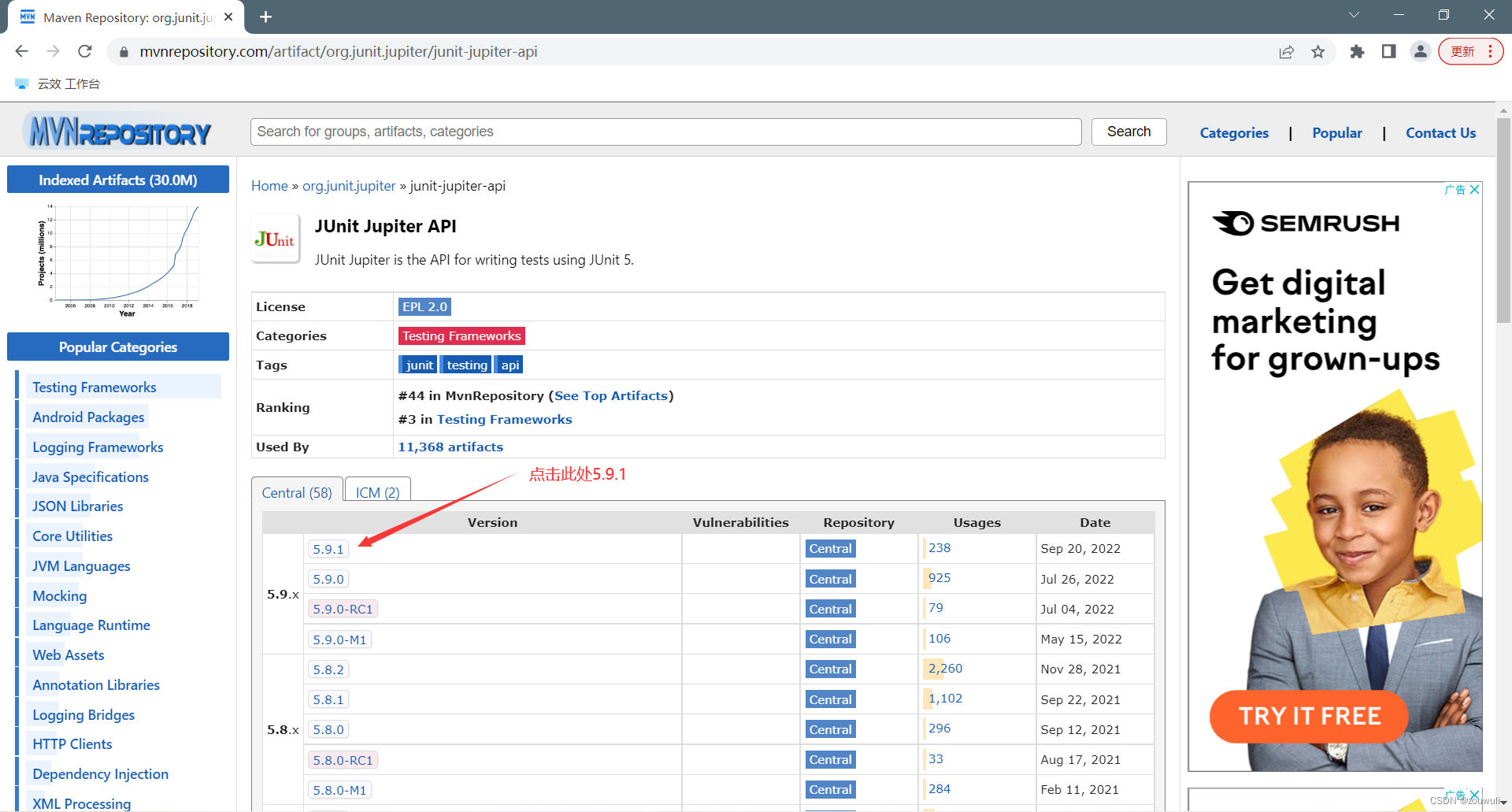Screen dimensions: 1512x812
Task: Click the Central repository badge for 5.9.1
Action: point(830,549)
